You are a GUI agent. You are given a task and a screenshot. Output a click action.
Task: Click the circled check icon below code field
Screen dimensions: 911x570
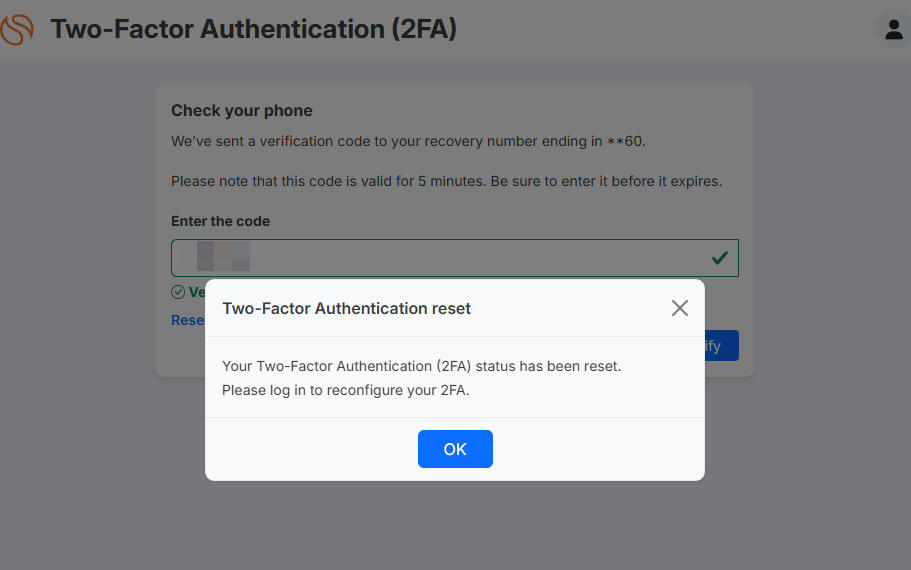[178, 292]
